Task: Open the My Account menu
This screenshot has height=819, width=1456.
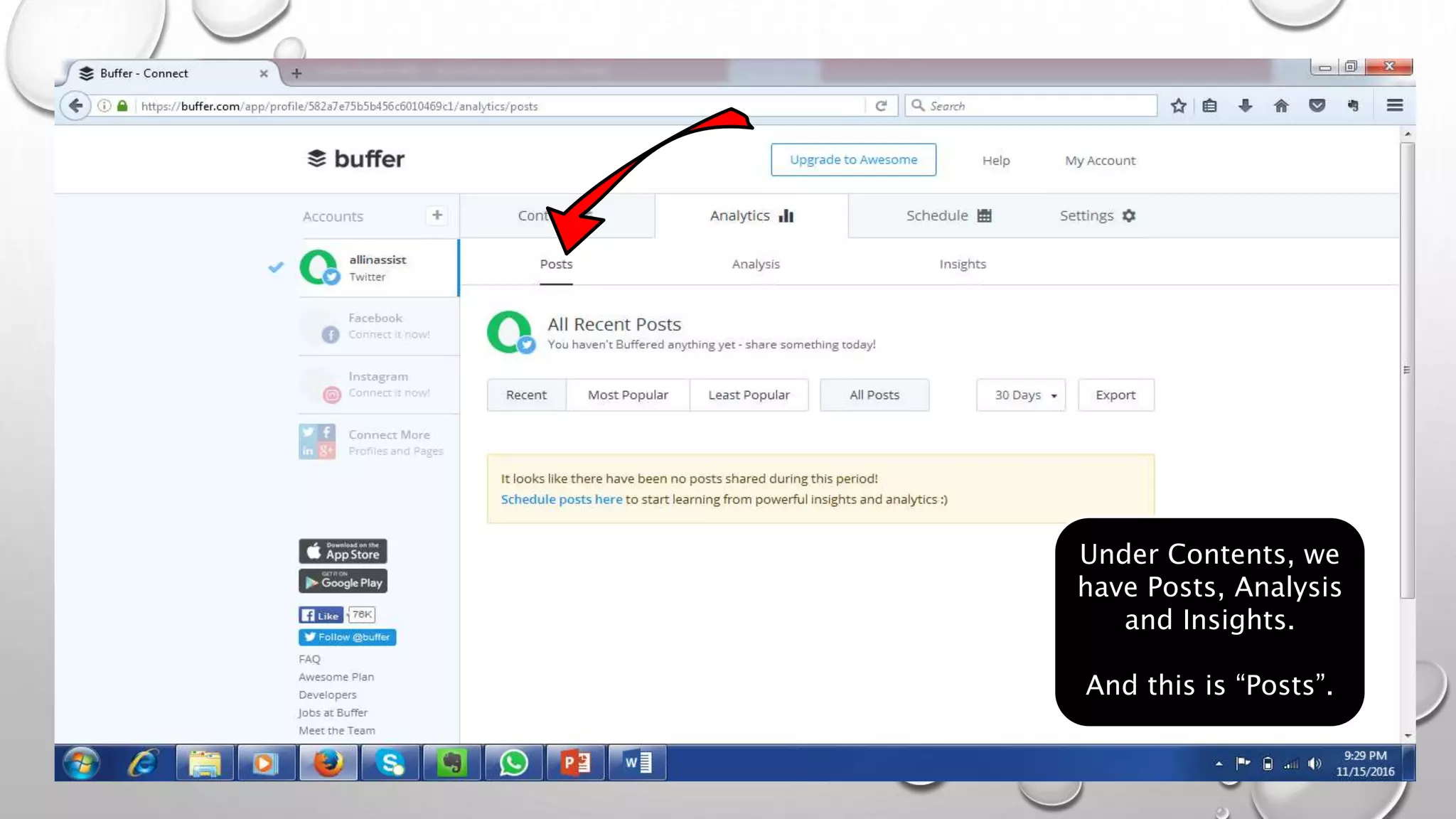Action: pyautogui.click(x=1100, y=161)
